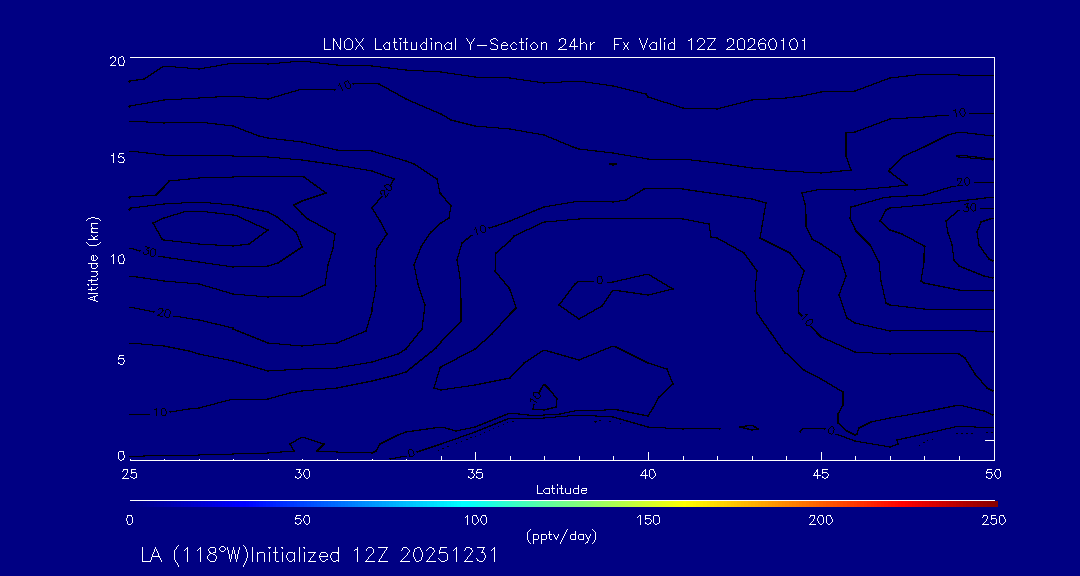Click the LA (118°W) Initialized 12Z caption
Screen dimensions: 1080x576
click(319, 556)
